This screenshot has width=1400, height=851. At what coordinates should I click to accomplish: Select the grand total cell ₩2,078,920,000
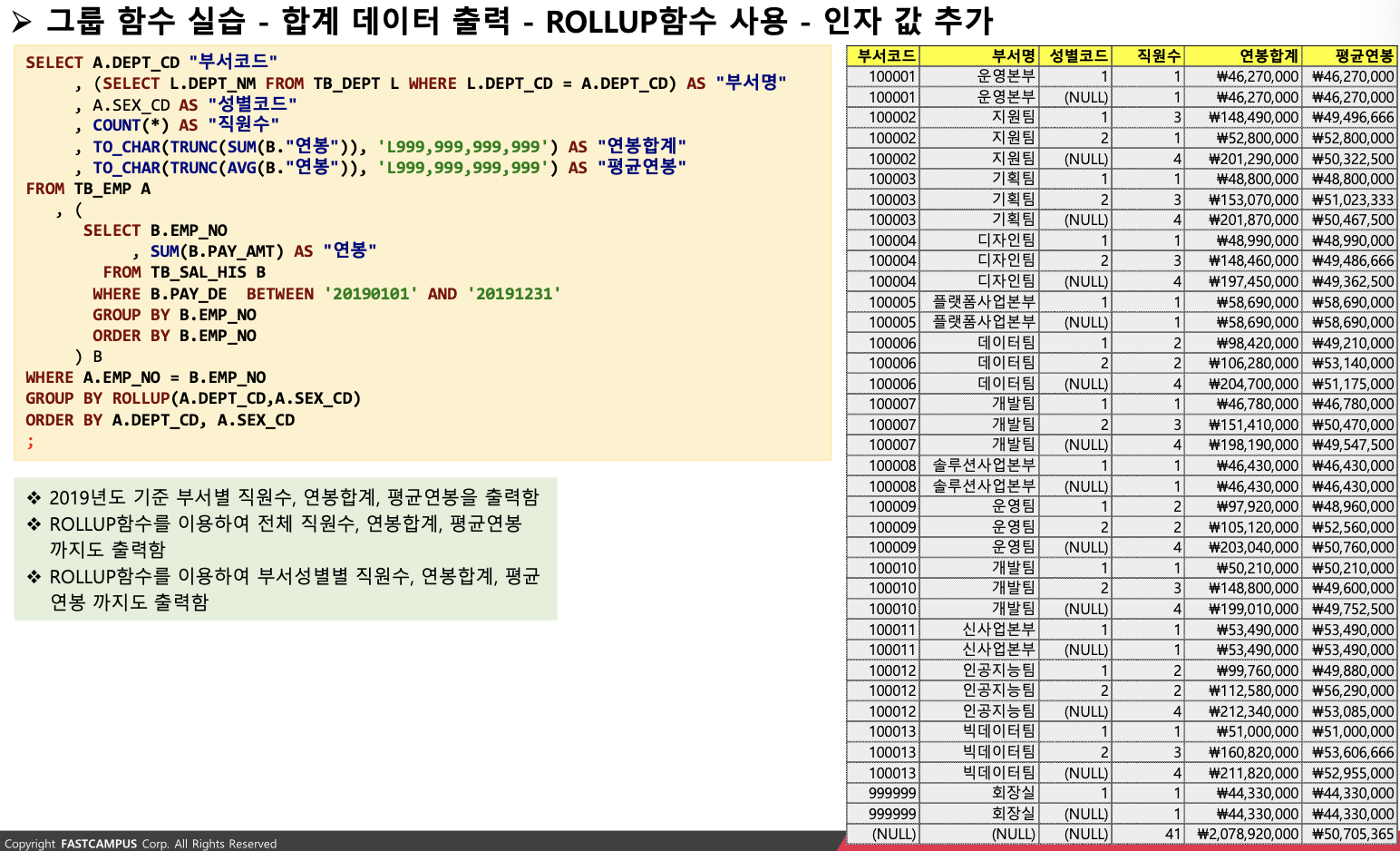tap(1243, 834)
